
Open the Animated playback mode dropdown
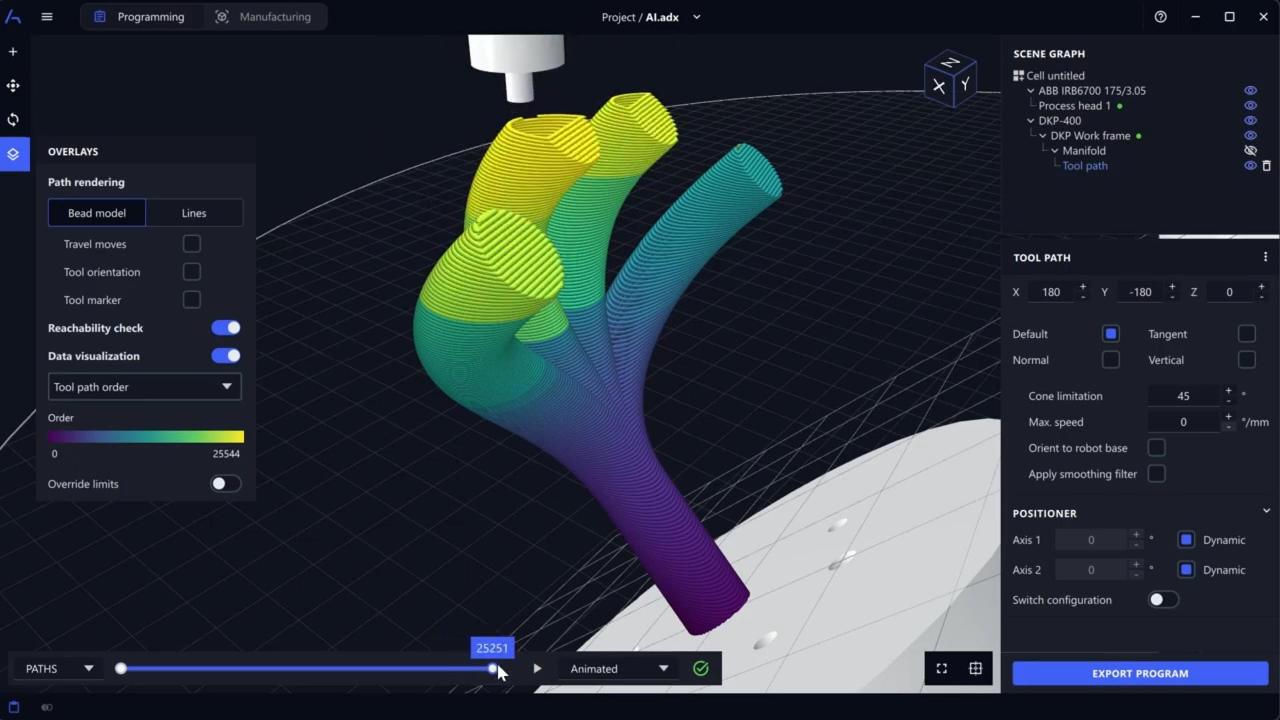pos(617,668)
